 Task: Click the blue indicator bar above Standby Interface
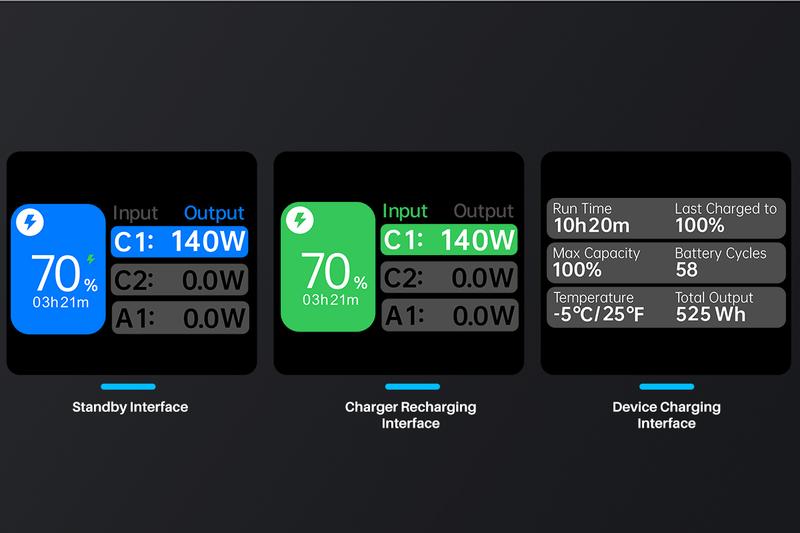tap(128, 387)
